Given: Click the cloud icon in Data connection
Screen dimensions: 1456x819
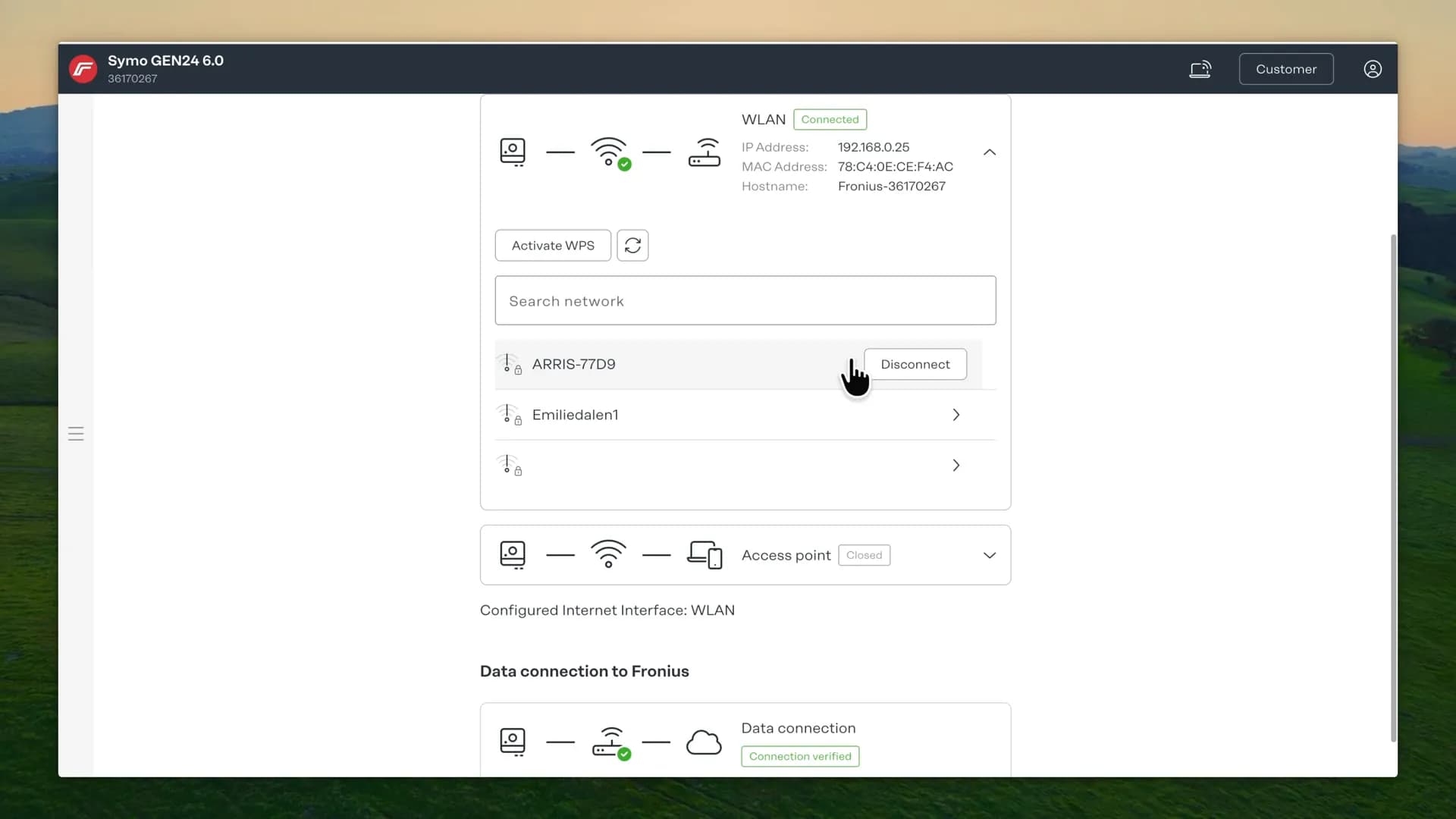Looking at the screenshot, I should pyautogui.click(x=704, y=742).
